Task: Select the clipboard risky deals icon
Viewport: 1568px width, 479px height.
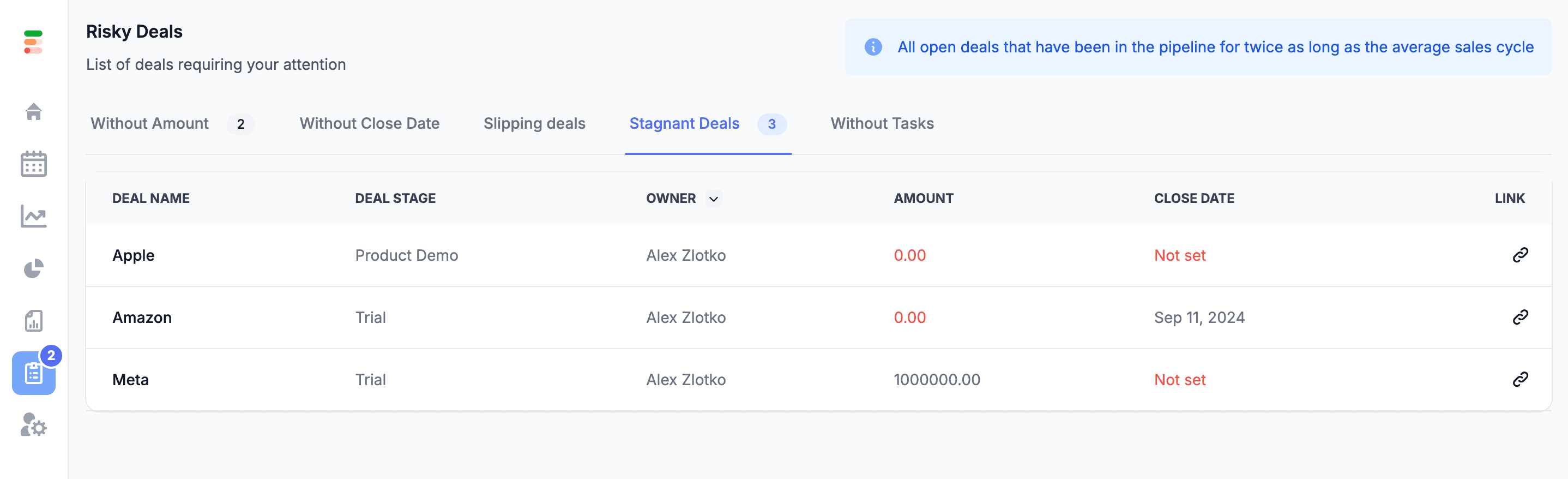Action: tap(33, 373)
